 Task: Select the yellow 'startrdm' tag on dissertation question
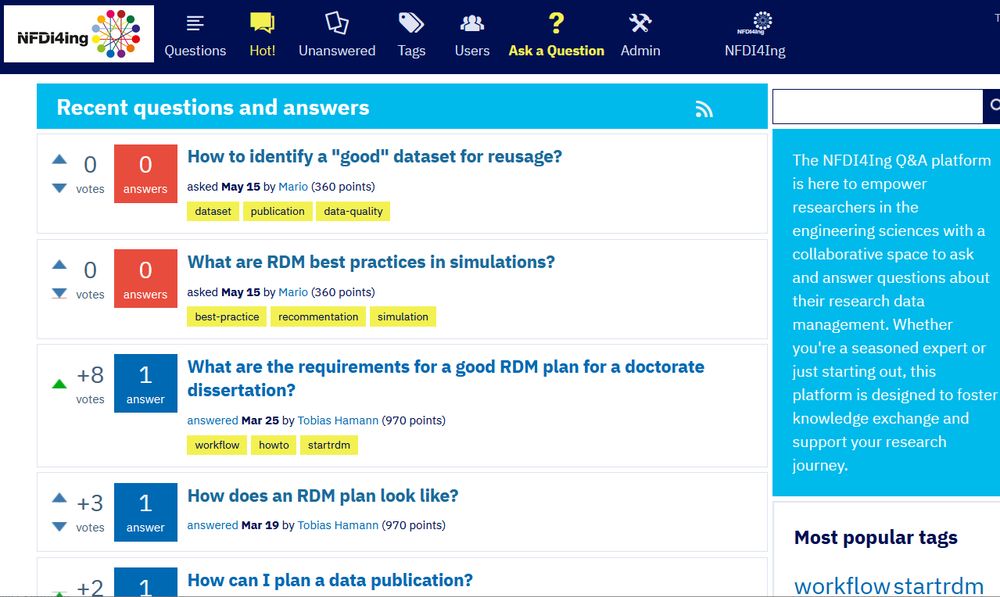click(x=329, y=445)
